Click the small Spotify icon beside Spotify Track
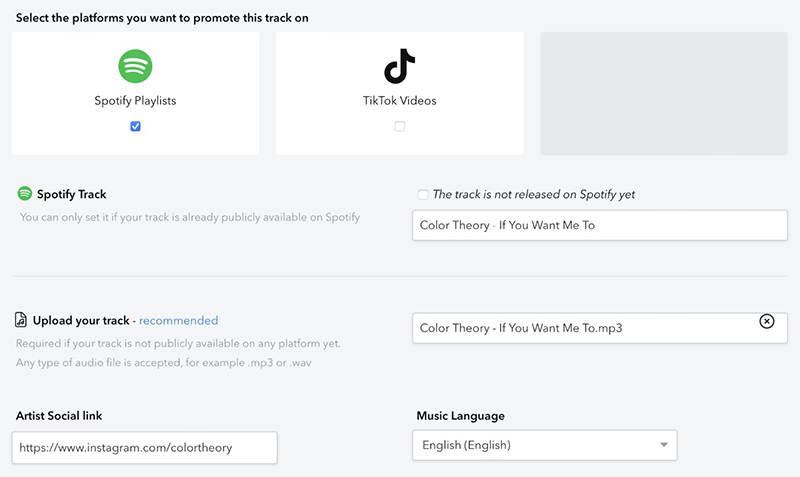Image resolution: width=800 pixels, height=477 pixels. click(x=24, y=193)
